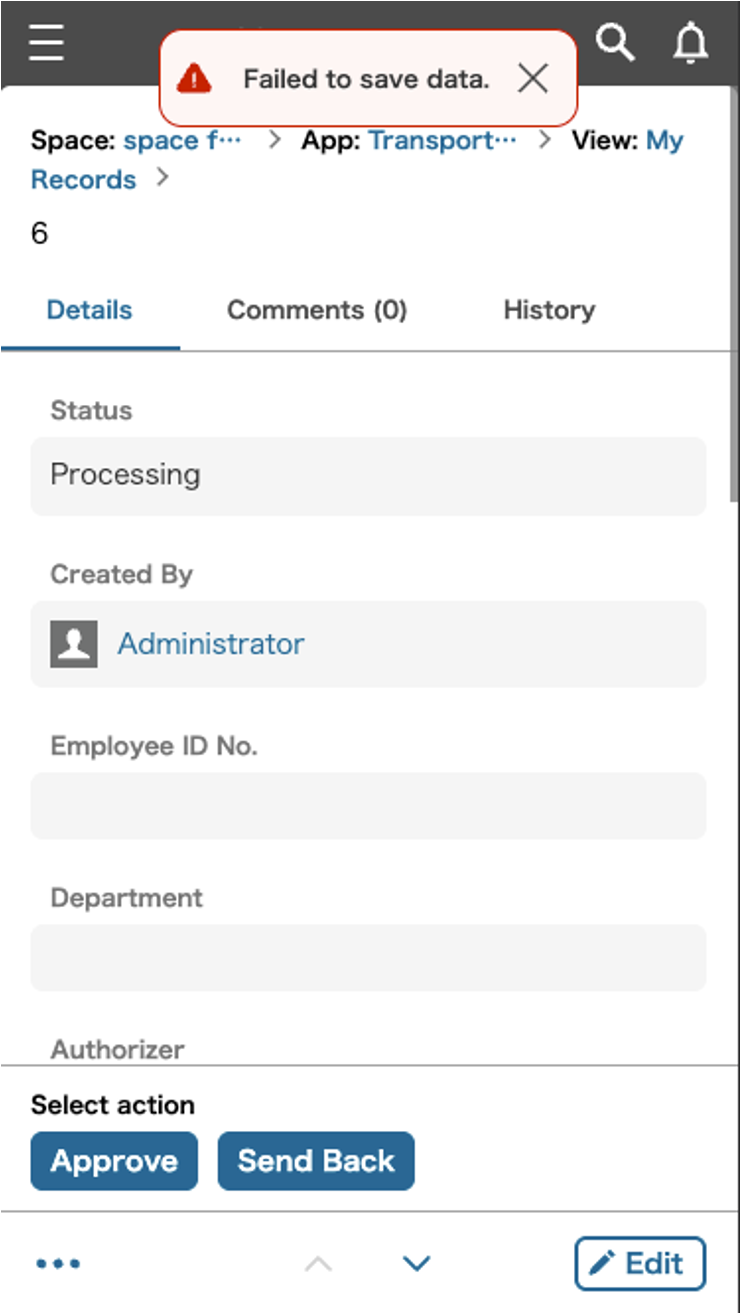Click the empty Employee ID No. field
740x1314 pixels.
[368, 806]
